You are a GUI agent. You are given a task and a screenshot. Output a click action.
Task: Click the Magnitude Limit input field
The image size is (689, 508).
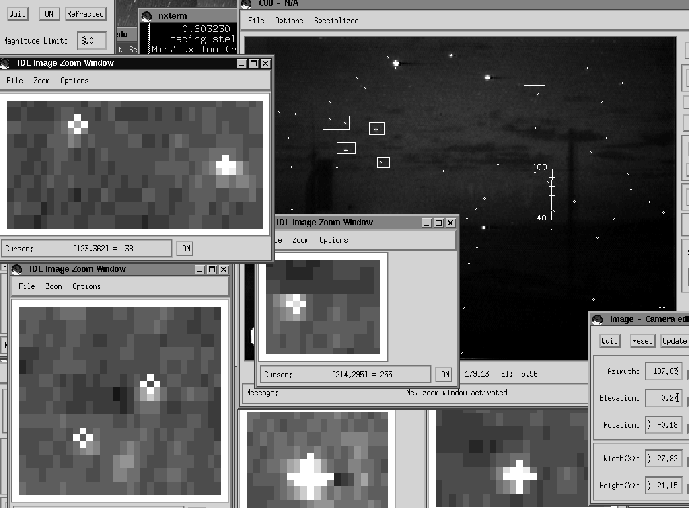(91, 40)
